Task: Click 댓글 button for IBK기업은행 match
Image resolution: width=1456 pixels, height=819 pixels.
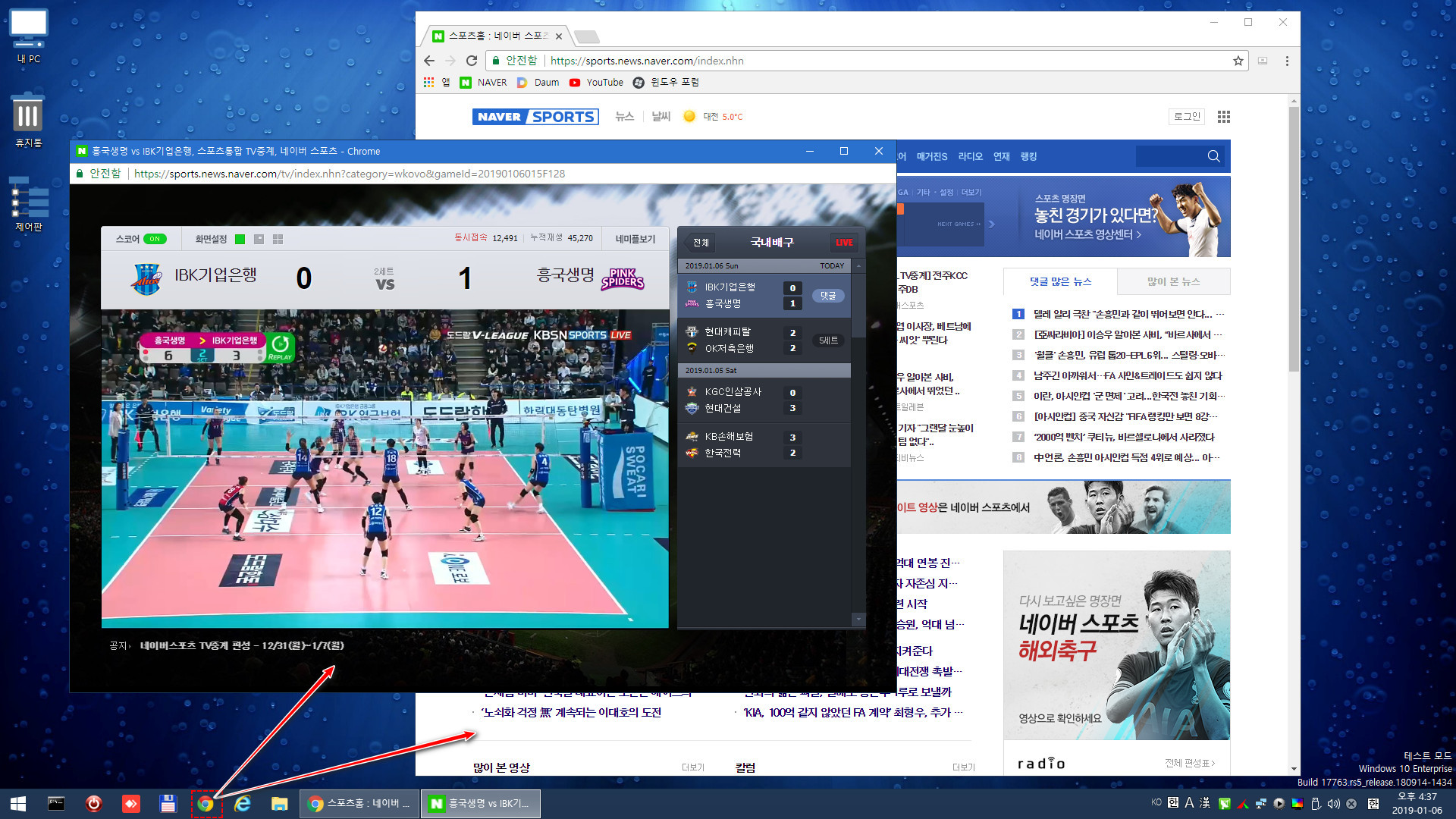Action: 828,296
